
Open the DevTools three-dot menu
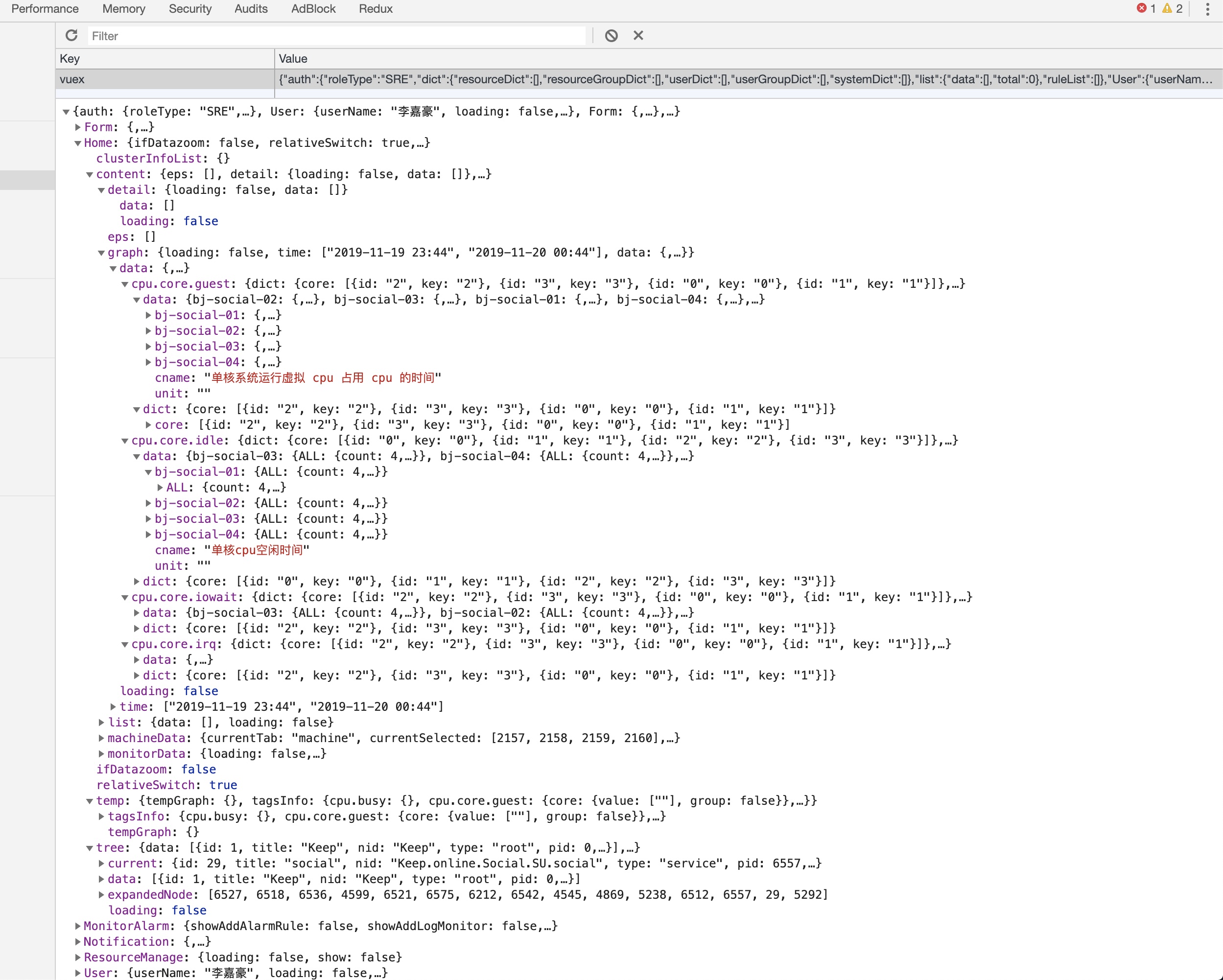click(1208, 9)
